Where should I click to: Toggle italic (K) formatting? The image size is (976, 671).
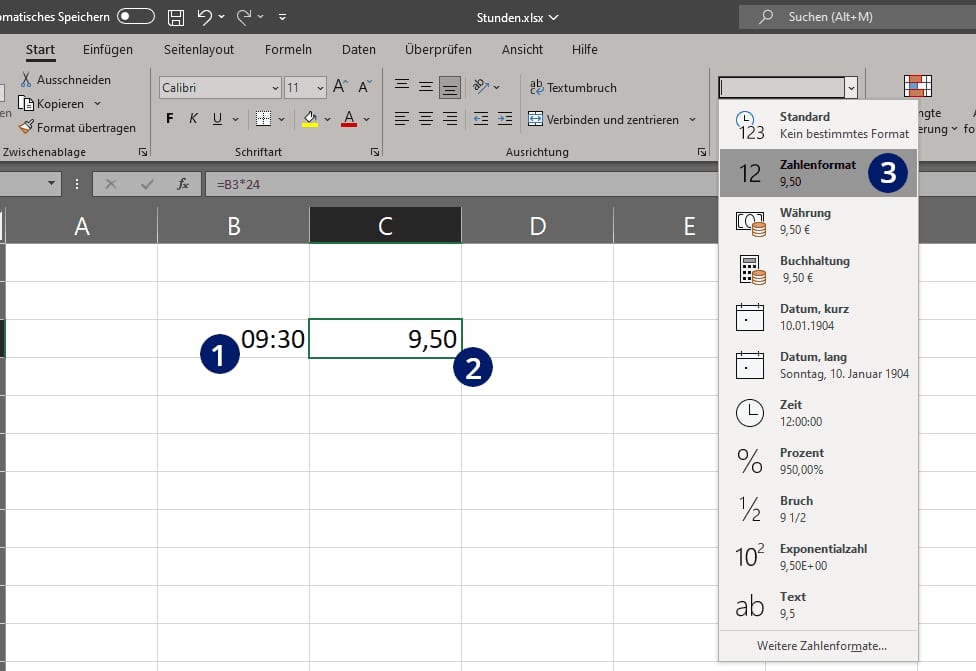[194, 118]
